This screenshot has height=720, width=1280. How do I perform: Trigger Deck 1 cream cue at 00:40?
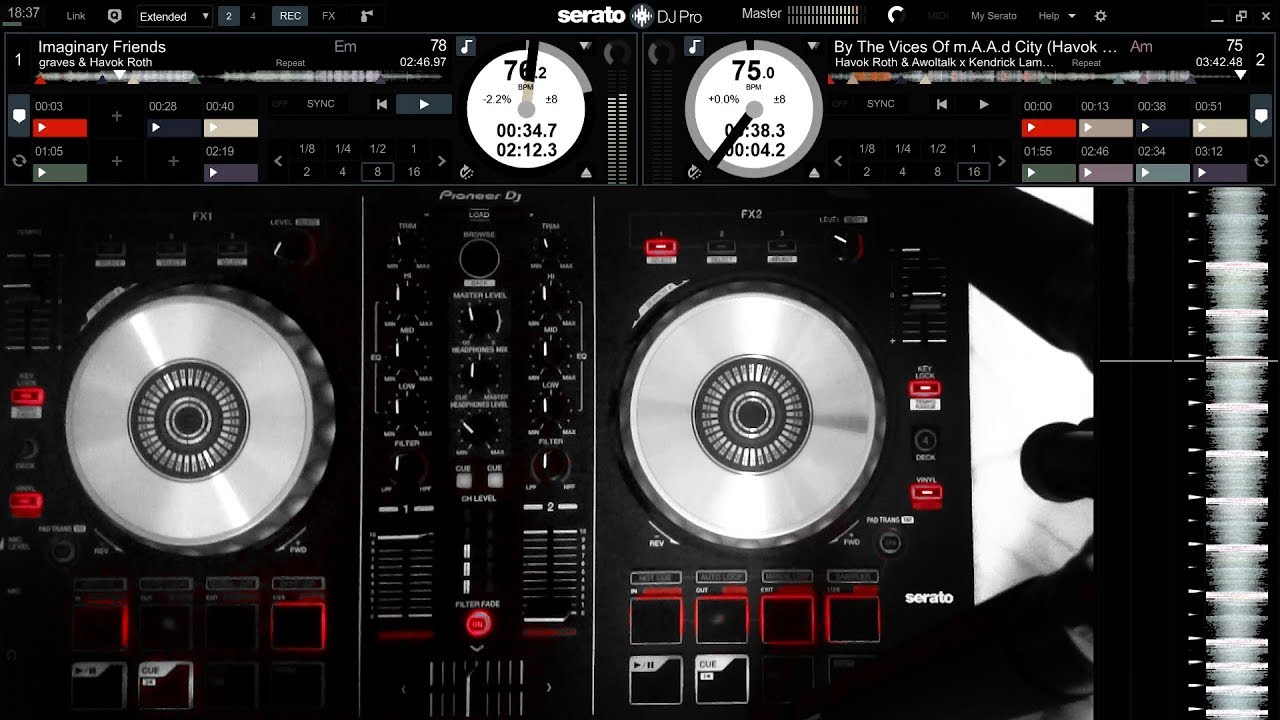231,128
